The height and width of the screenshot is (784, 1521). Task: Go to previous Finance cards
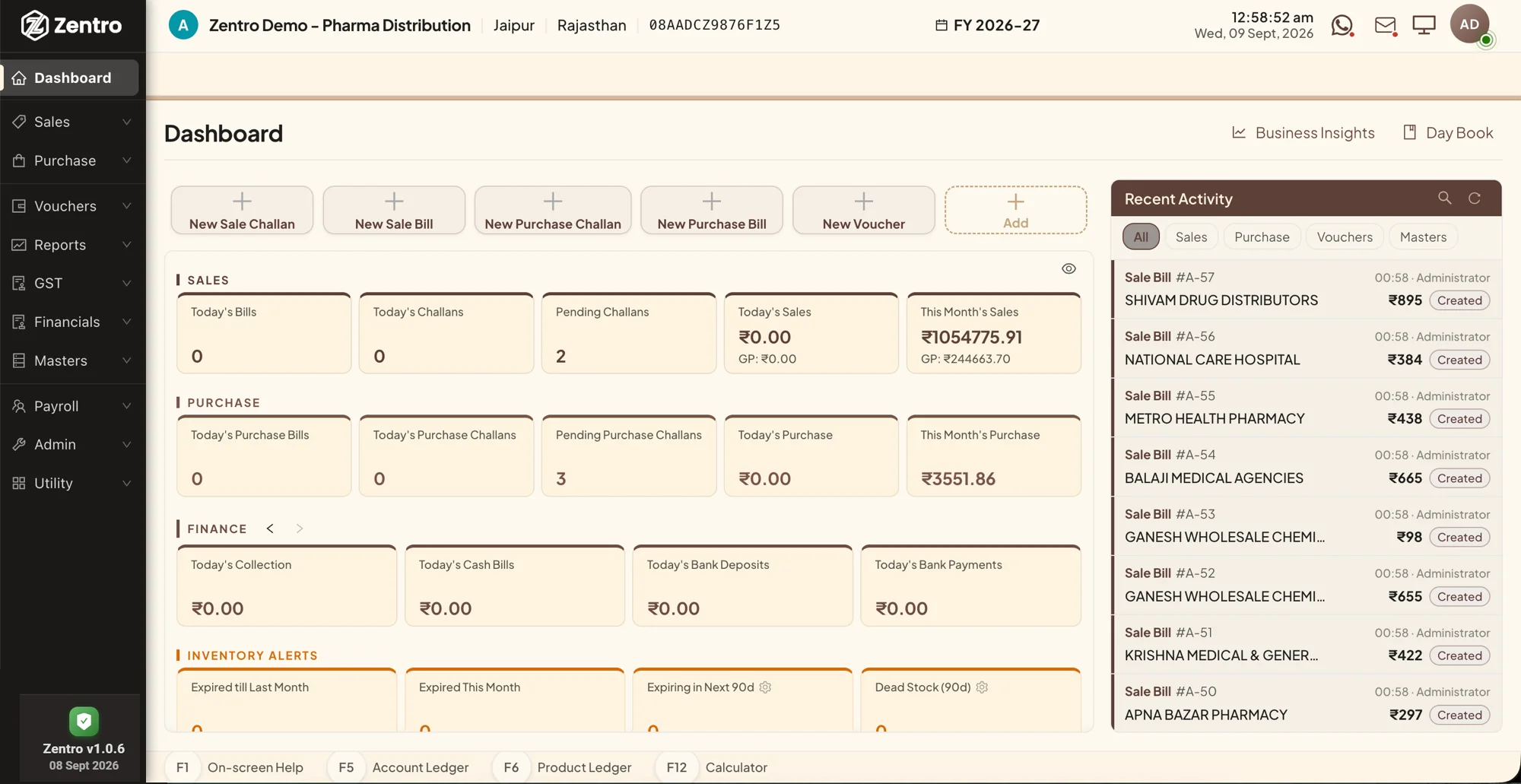click(270, 528)
